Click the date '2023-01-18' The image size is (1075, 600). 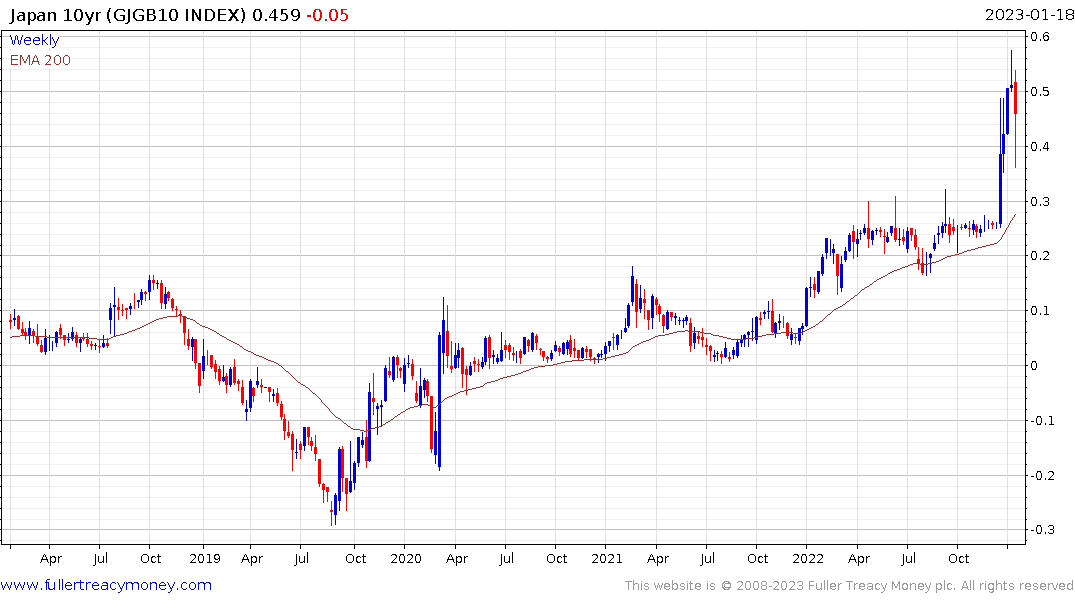pyautogui.click(x=1029, y=15)
